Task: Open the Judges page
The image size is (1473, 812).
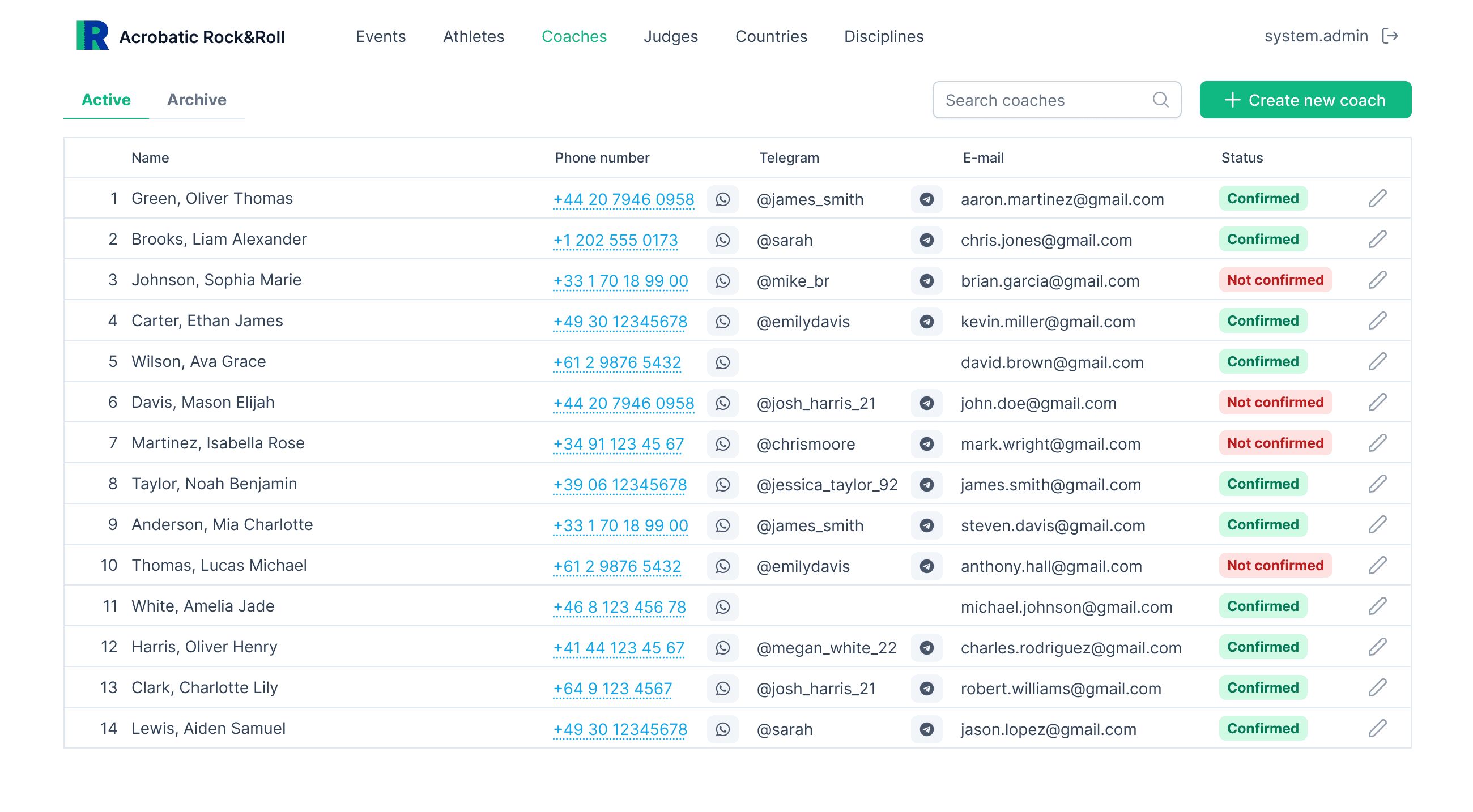Action: 671,36
